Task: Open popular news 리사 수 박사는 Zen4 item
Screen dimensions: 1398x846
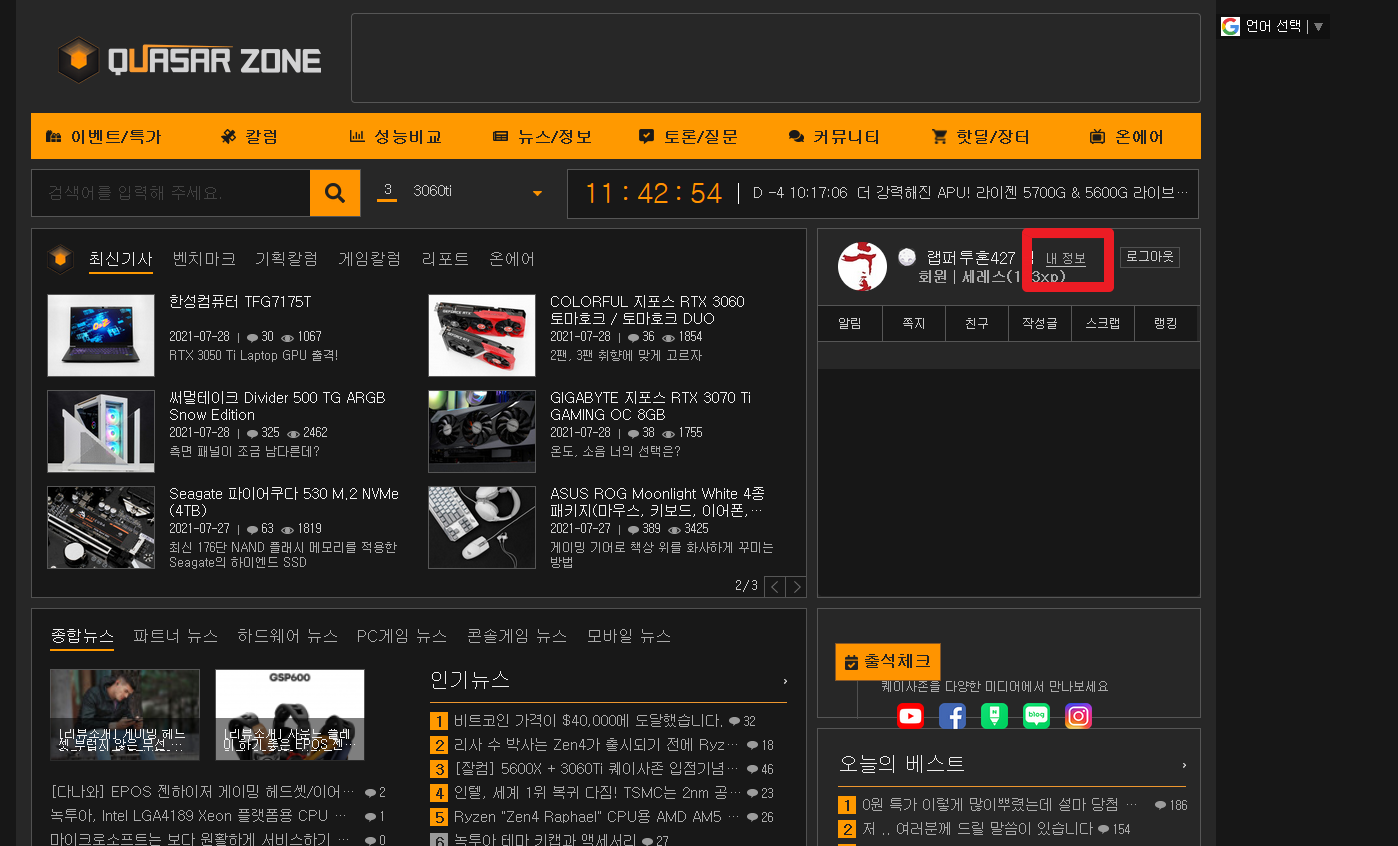Action: tap(596, 745)
